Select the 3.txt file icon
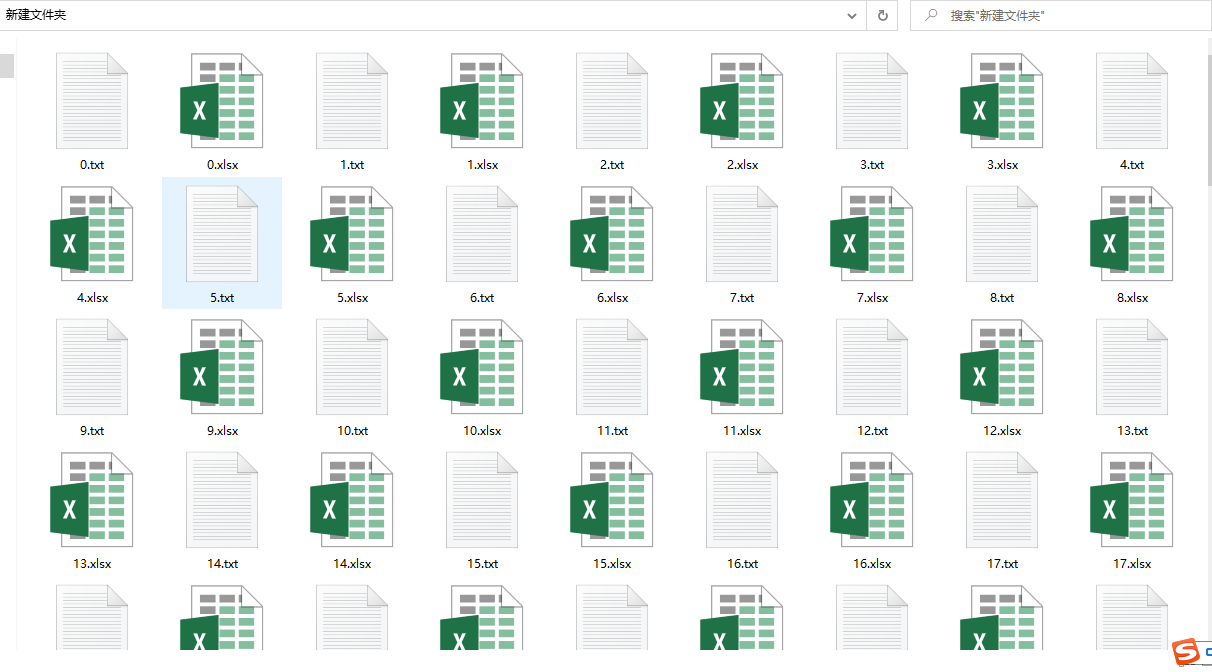The image size is (1212, 672). [872, 99]
